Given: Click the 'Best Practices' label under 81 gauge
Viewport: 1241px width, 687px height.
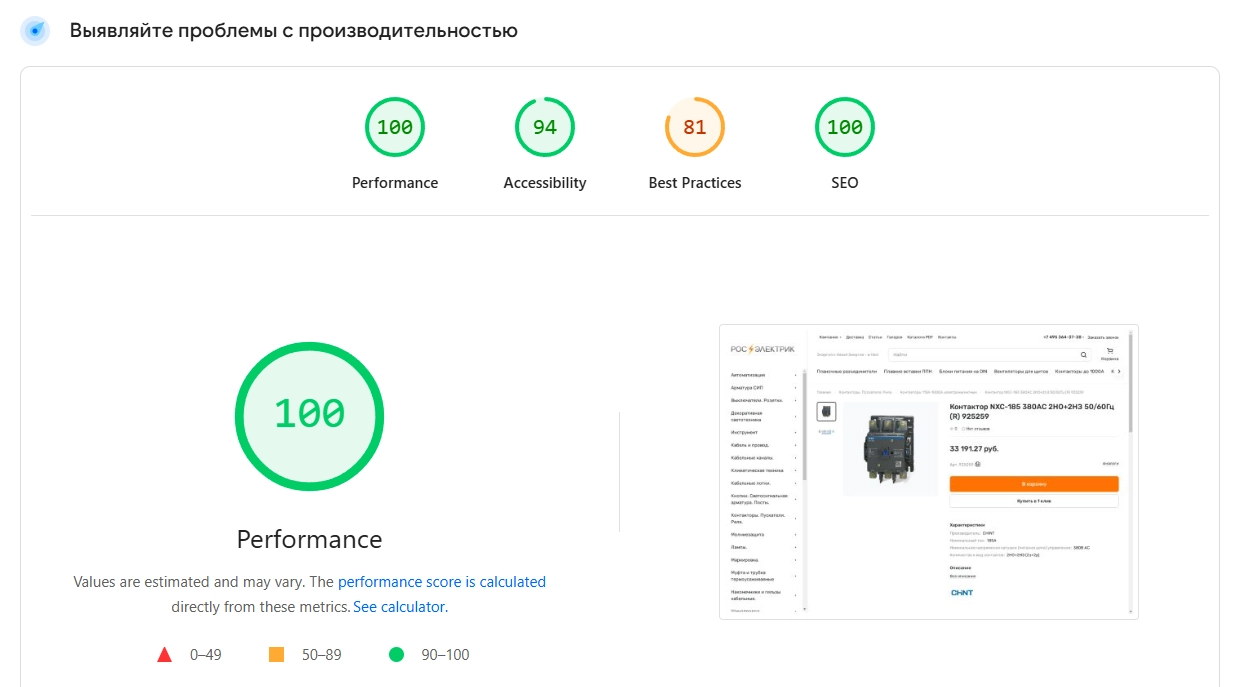Looking at the screenshot, I should [695, 183].
